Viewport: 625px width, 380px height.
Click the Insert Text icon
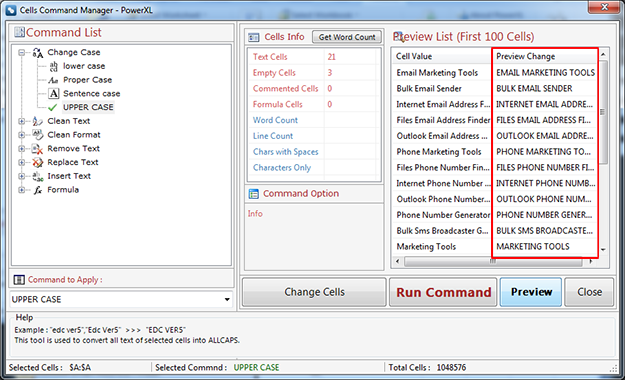click(x=37, y=176)
